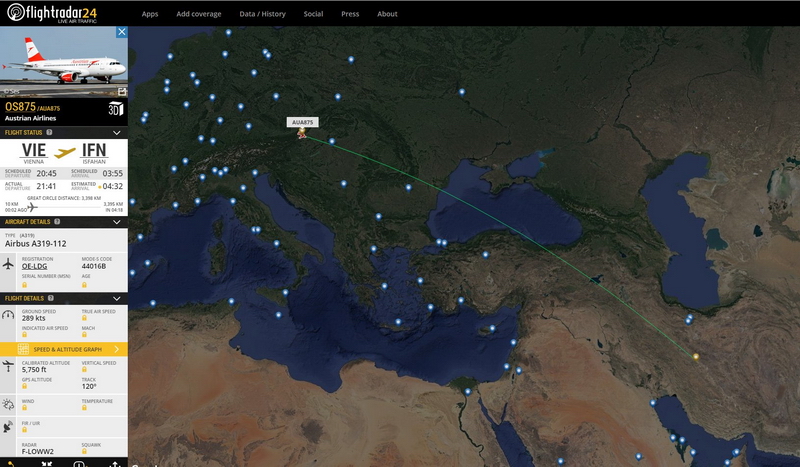
Task: Click the lock under True Air Speed
Action: 84,318
